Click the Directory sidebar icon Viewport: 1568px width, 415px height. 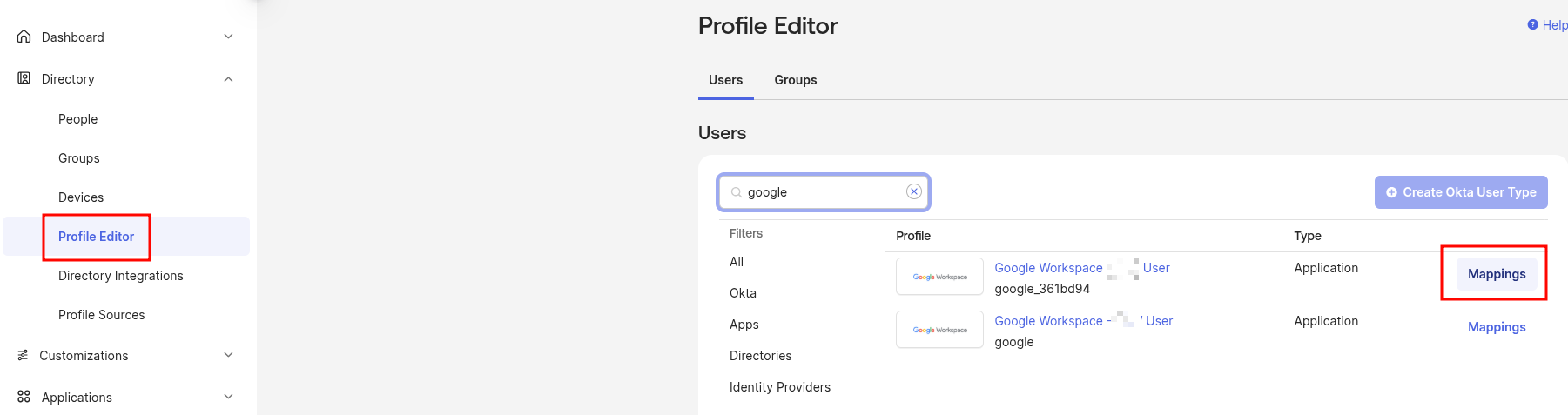24,78
